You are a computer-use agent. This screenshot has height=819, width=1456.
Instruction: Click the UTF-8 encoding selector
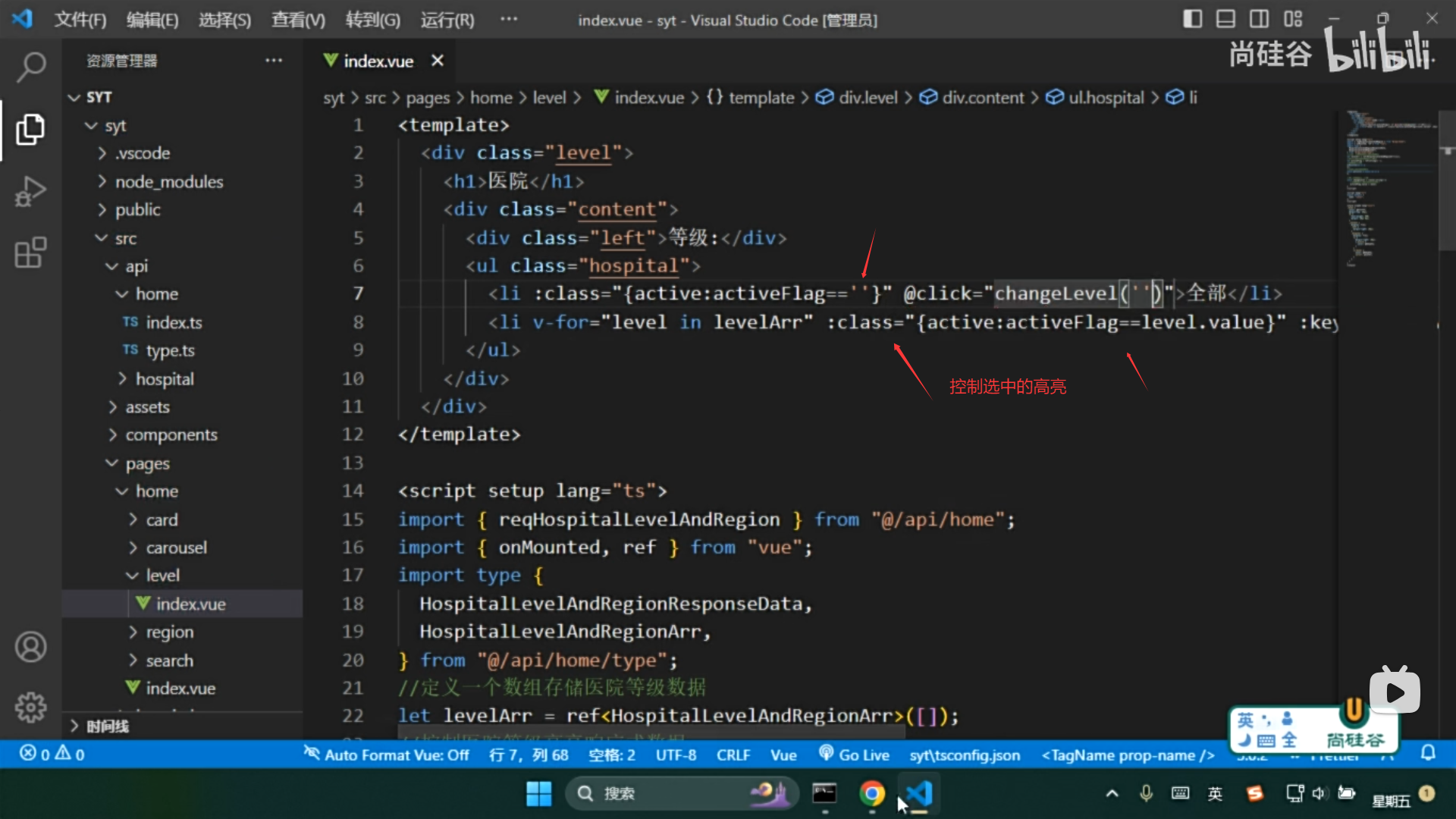tap(676, 755)
